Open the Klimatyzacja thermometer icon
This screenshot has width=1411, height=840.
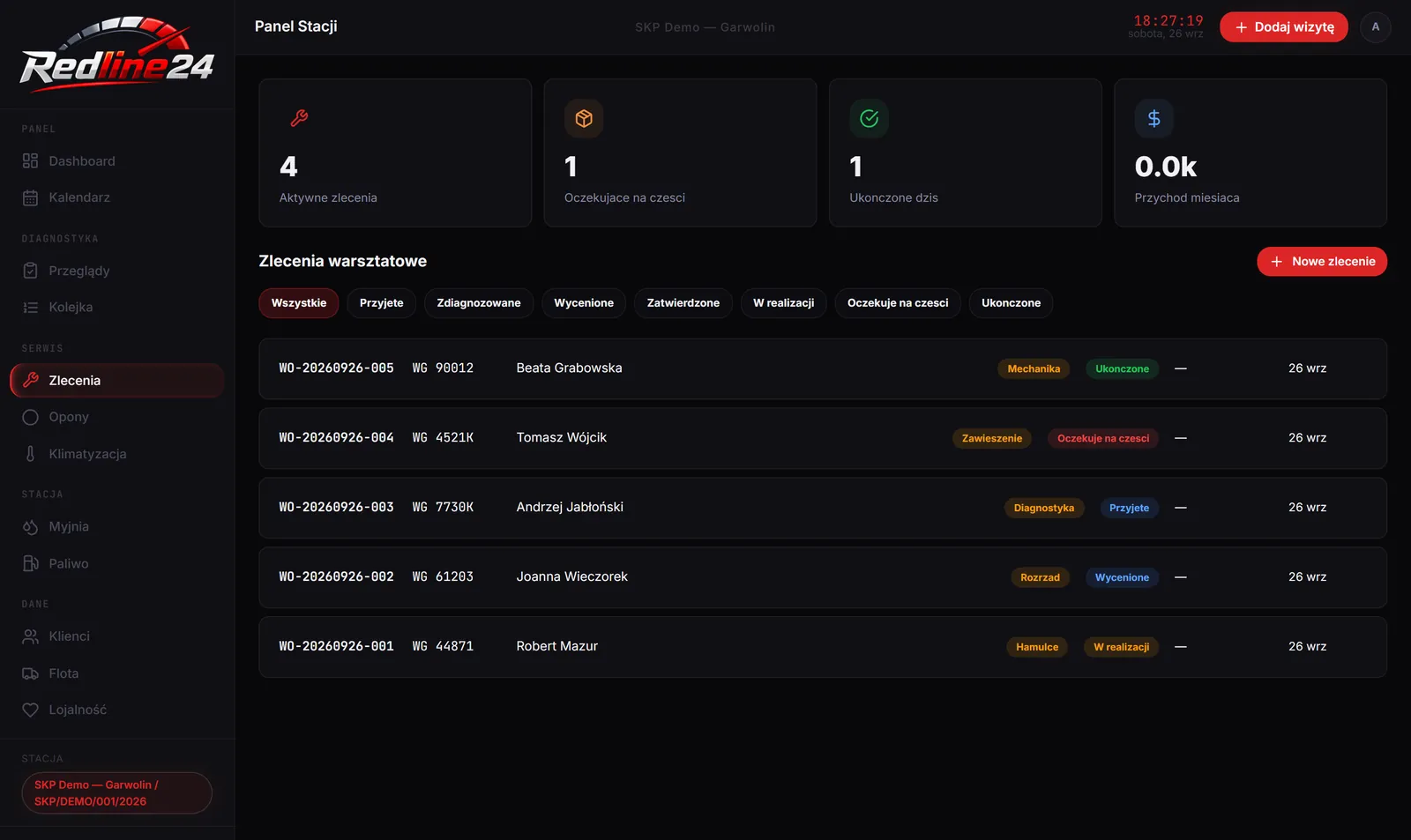[x=30, y=454]
